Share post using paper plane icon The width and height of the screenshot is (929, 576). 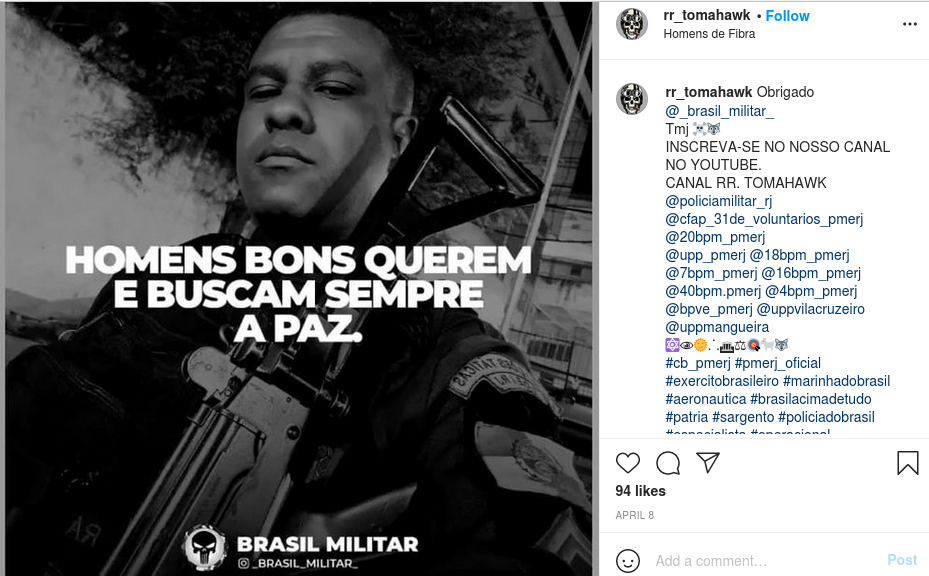pos(707,462)
